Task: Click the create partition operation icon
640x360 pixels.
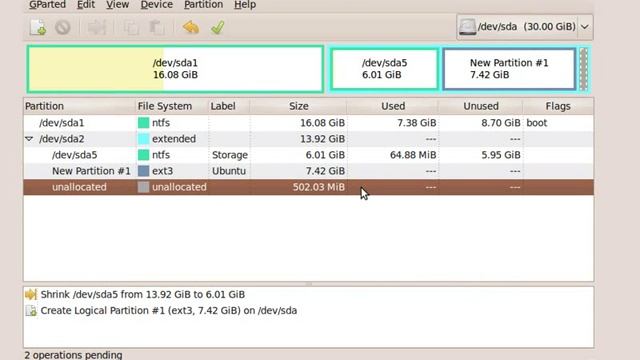Action: pos(31,311)
